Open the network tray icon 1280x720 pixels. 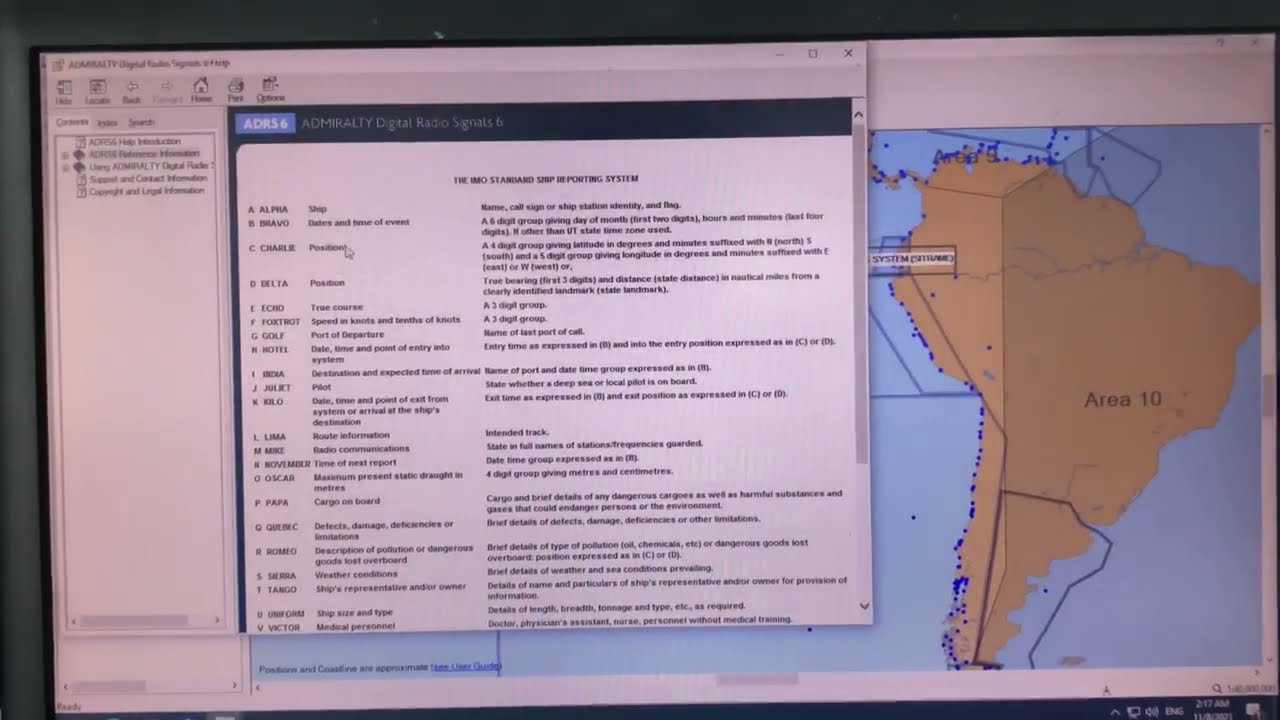coord(1133,712)
